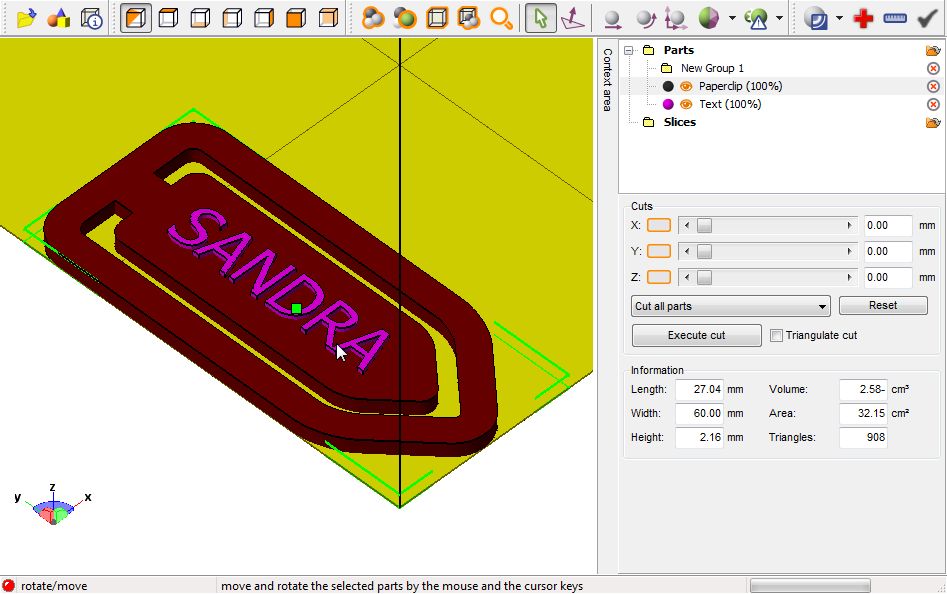Hide the Paperclip part via eye icon
Viewport: 947px width, 594px height.
point(686,86)
